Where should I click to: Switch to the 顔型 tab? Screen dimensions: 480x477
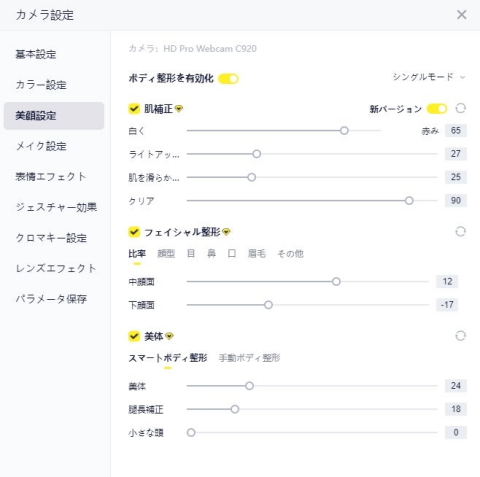(166, 254)
